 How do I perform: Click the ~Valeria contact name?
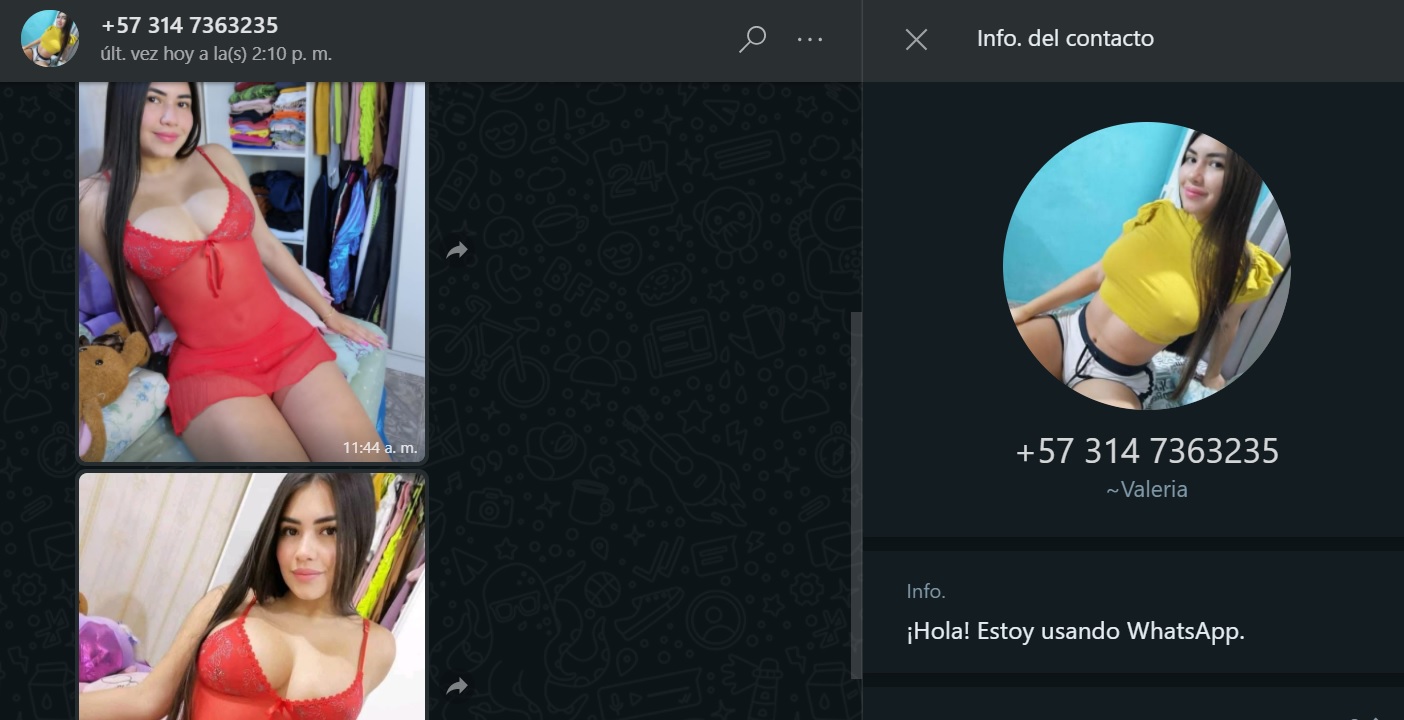pyautogui.click(x=1147, y=490)
